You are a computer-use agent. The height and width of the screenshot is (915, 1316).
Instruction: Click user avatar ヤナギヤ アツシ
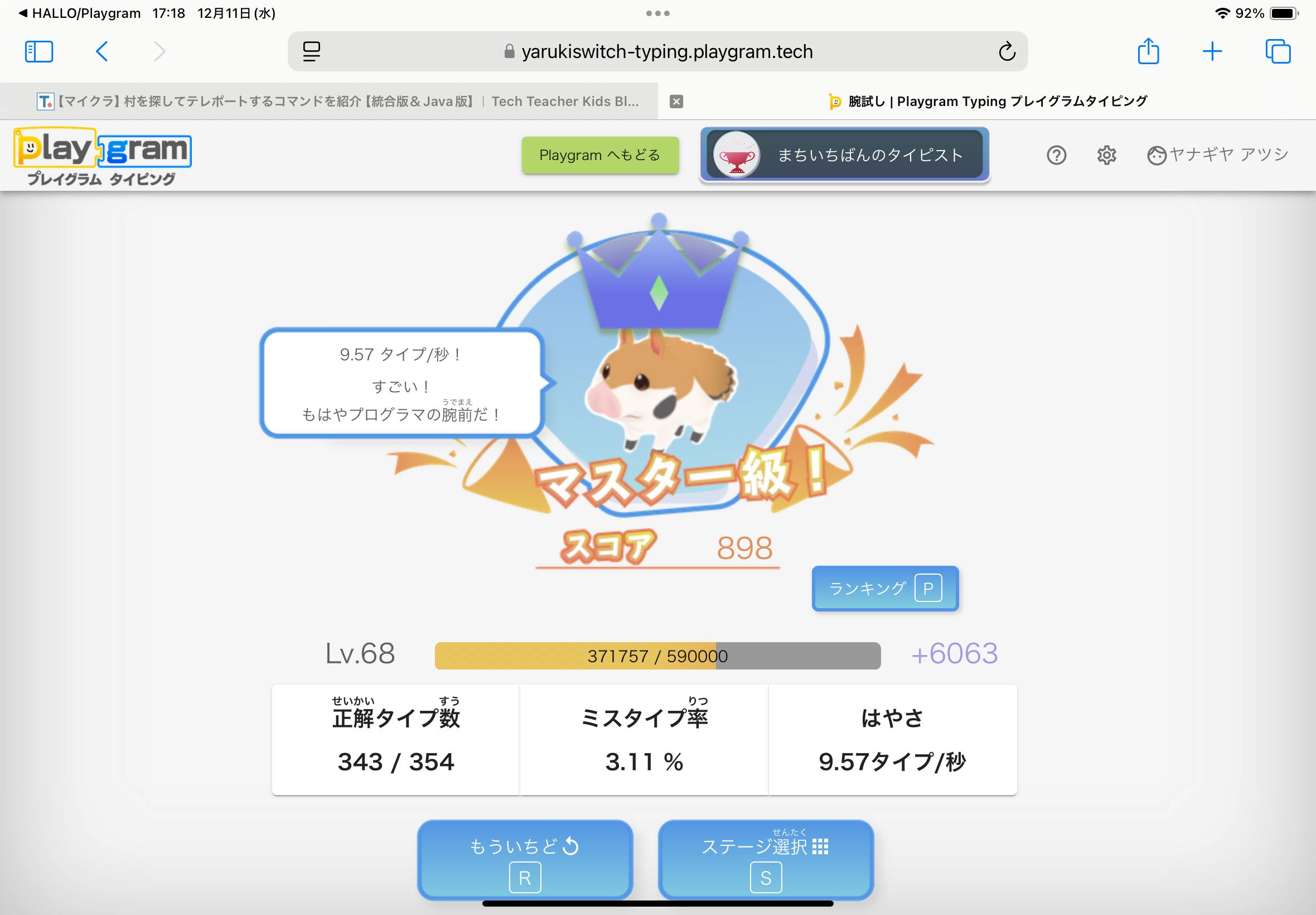(x=1217, y=155)
